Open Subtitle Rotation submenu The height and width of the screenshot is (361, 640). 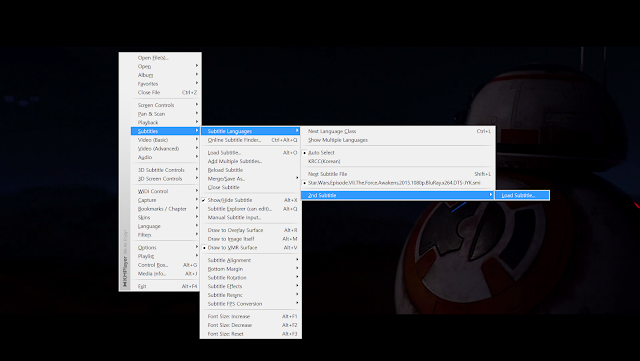coord(251,278)
